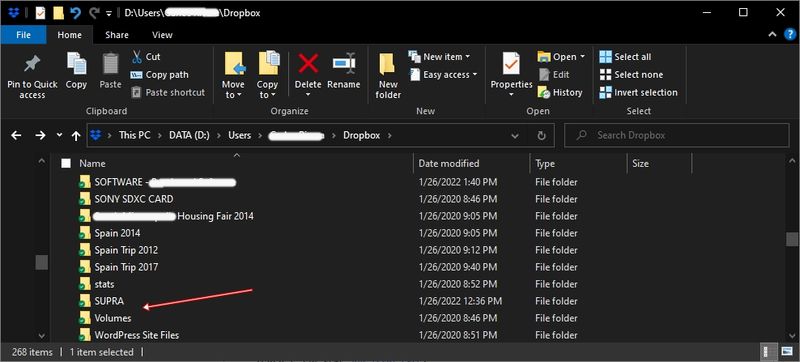
Task: Click Cut in the Clipboard group
Action: click(145, 57)
